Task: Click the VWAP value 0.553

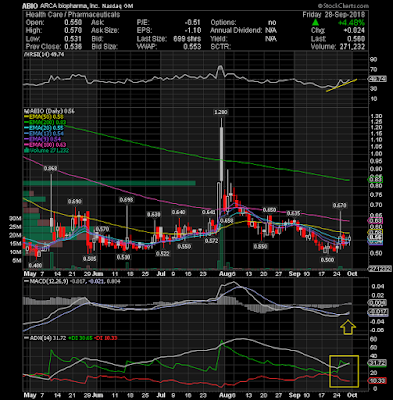Action: pyautogui.click(x=193, y=47)
